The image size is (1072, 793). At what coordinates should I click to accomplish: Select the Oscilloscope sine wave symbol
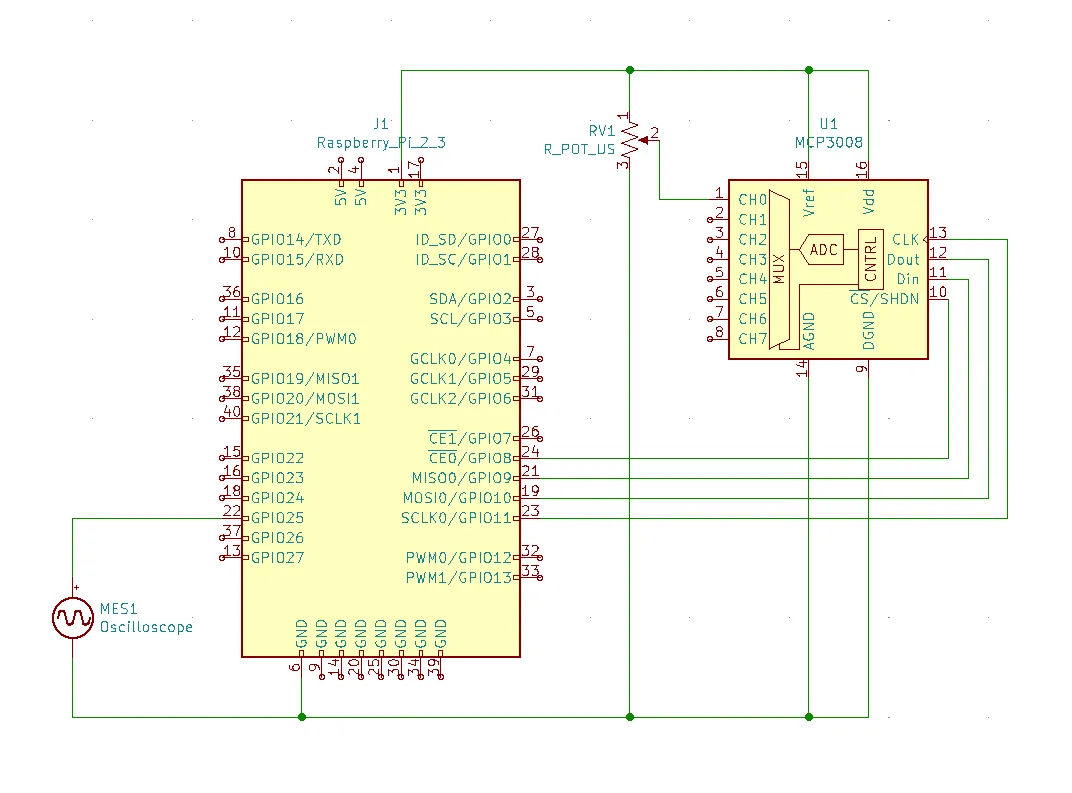point(73,618)
